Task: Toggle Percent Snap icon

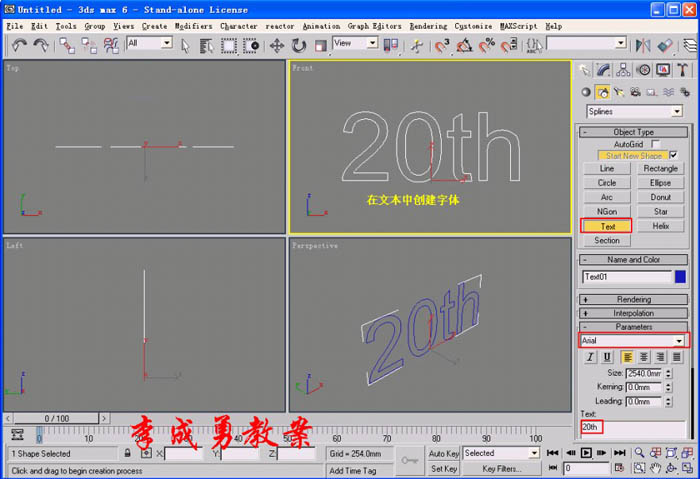Action: [x=487, y=46]
